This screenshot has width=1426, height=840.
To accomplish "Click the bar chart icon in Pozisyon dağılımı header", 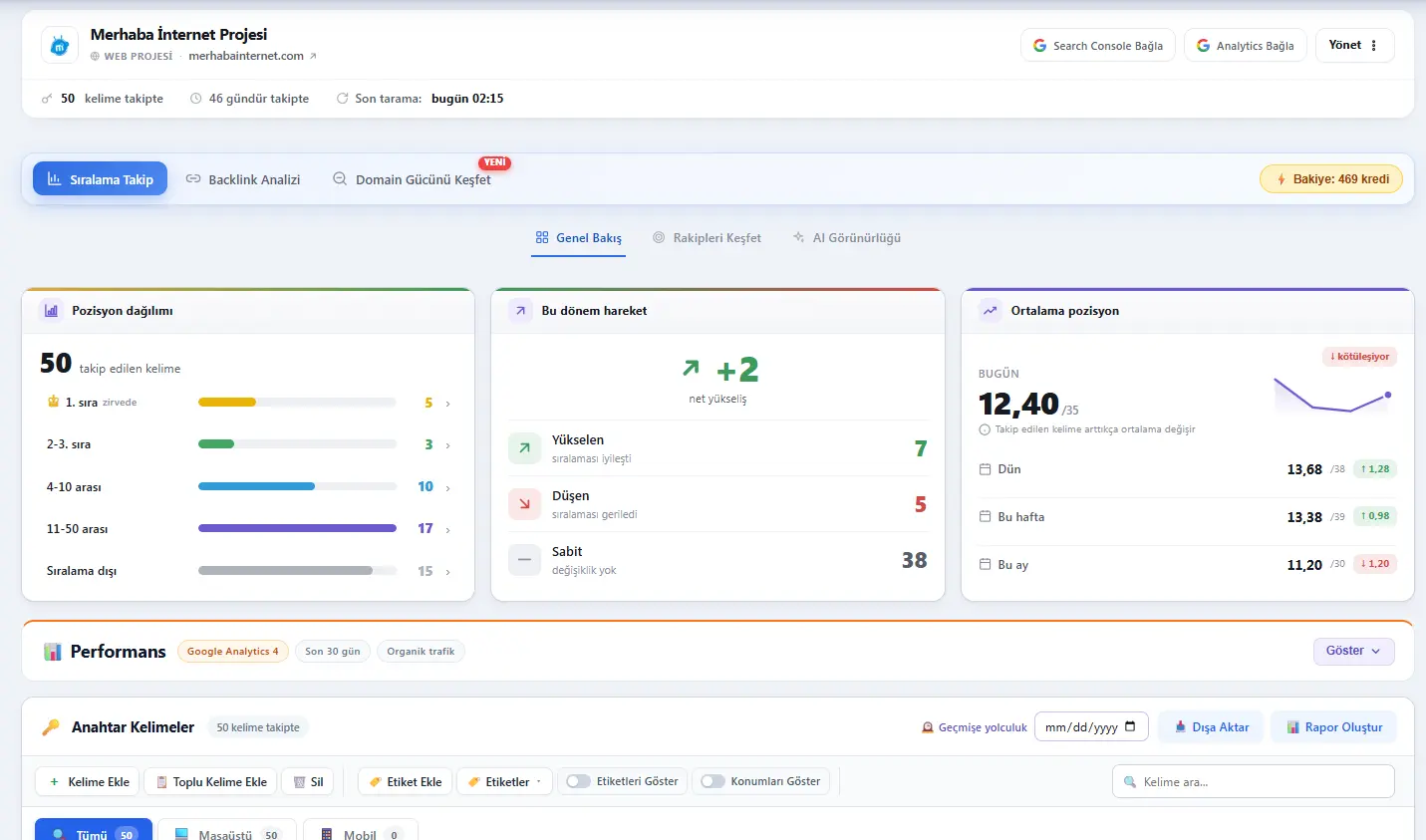I will tap(52, 311).
